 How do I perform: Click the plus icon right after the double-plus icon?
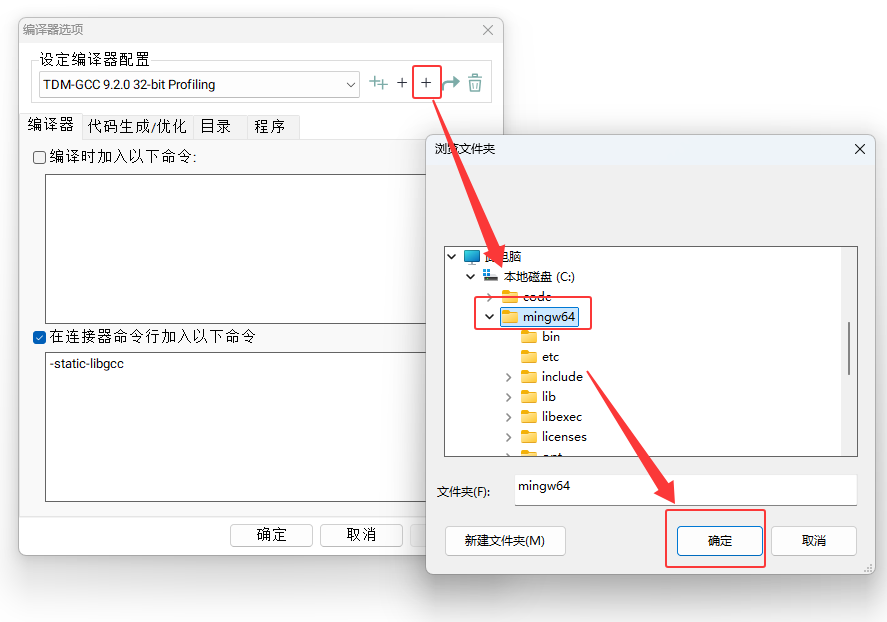coord(402,83)
